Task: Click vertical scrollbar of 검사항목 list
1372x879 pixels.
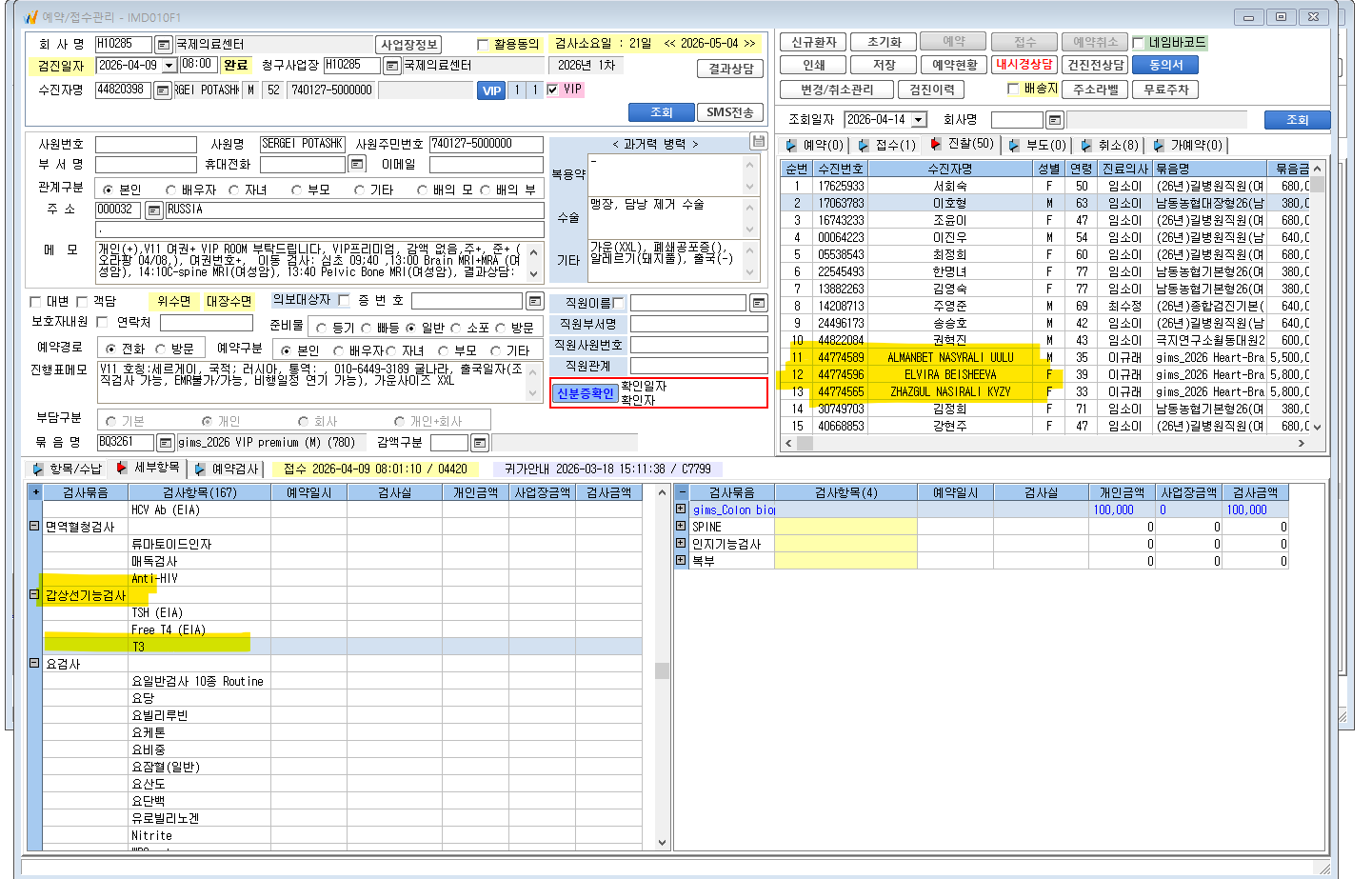Action: (x=663, y=669)
